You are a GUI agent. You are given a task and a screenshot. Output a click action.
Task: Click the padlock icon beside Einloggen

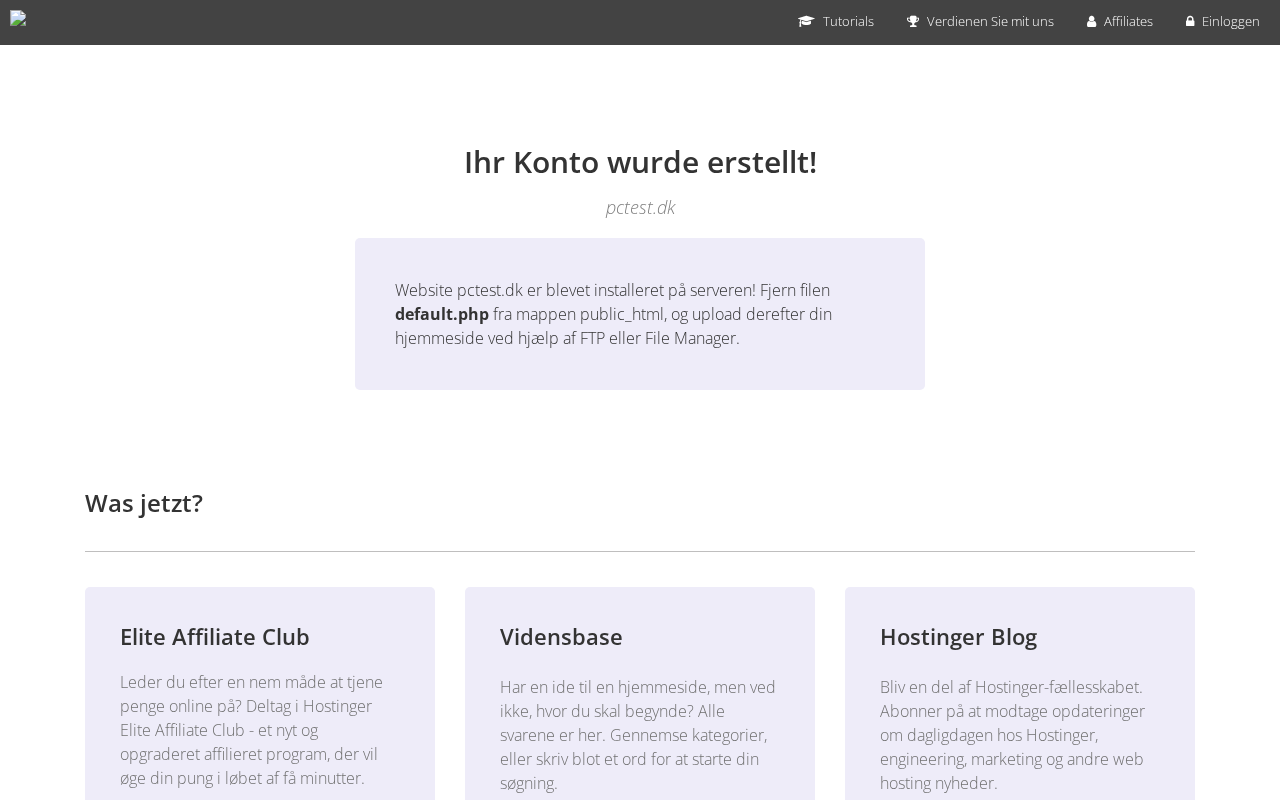point(1190,21)
